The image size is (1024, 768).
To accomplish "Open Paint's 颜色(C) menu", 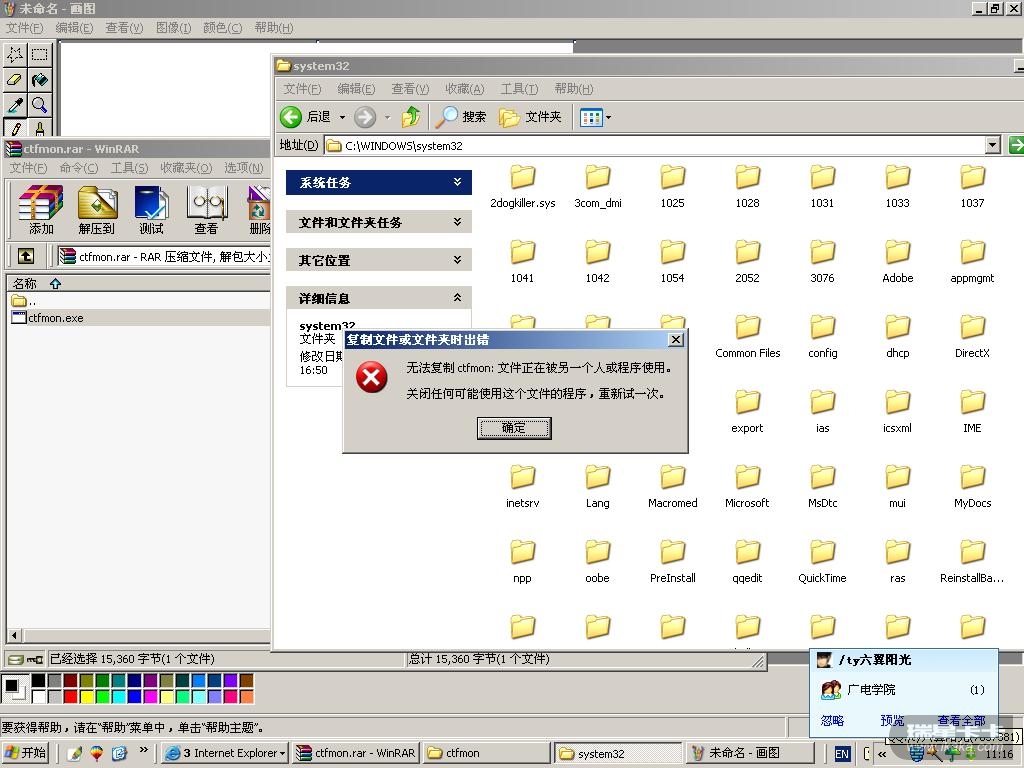I will point(223,27).
